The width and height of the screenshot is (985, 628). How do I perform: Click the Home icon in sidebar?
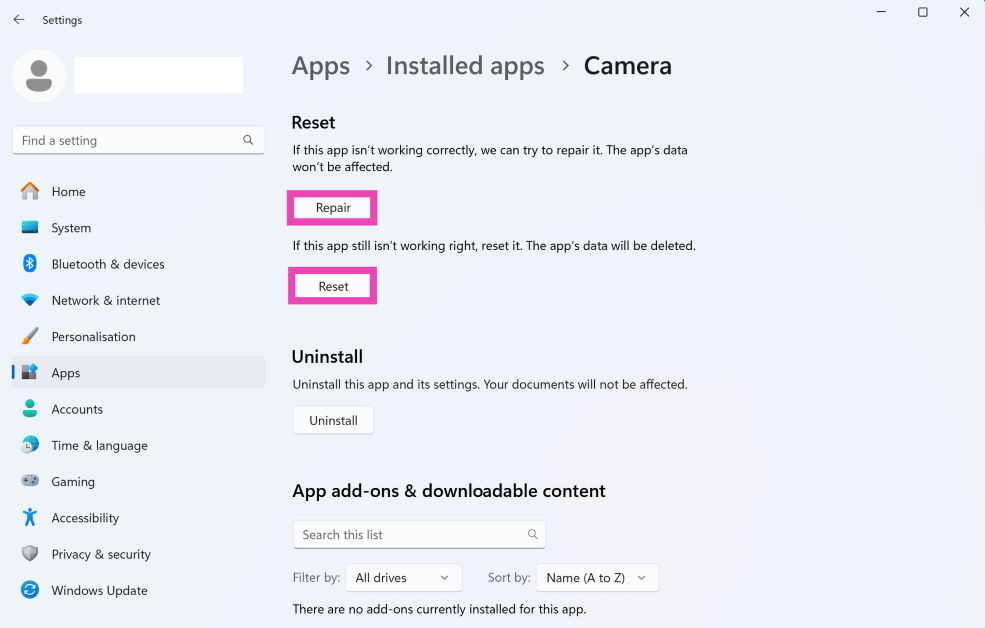[x=30, y=191]
